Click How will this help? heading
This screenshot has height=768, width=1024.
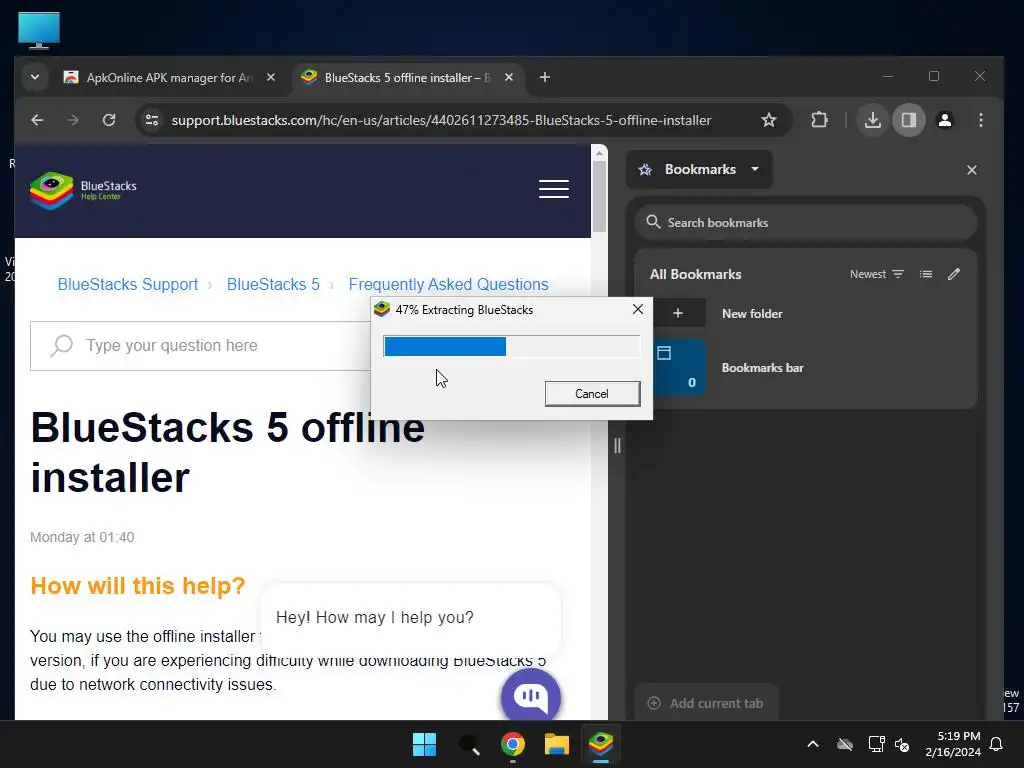pos(138,586)
